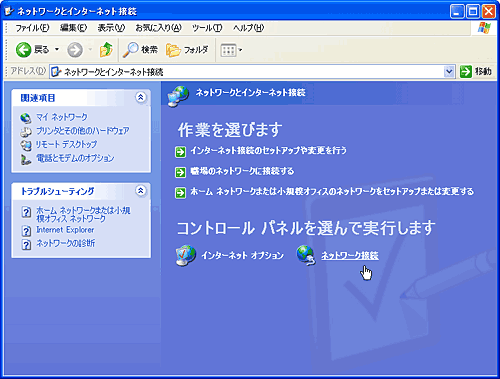Image resolution: width=500 pixels, height=379 pixels.
Task: Click the address bar page icon
Action: (x=56, y=72)
